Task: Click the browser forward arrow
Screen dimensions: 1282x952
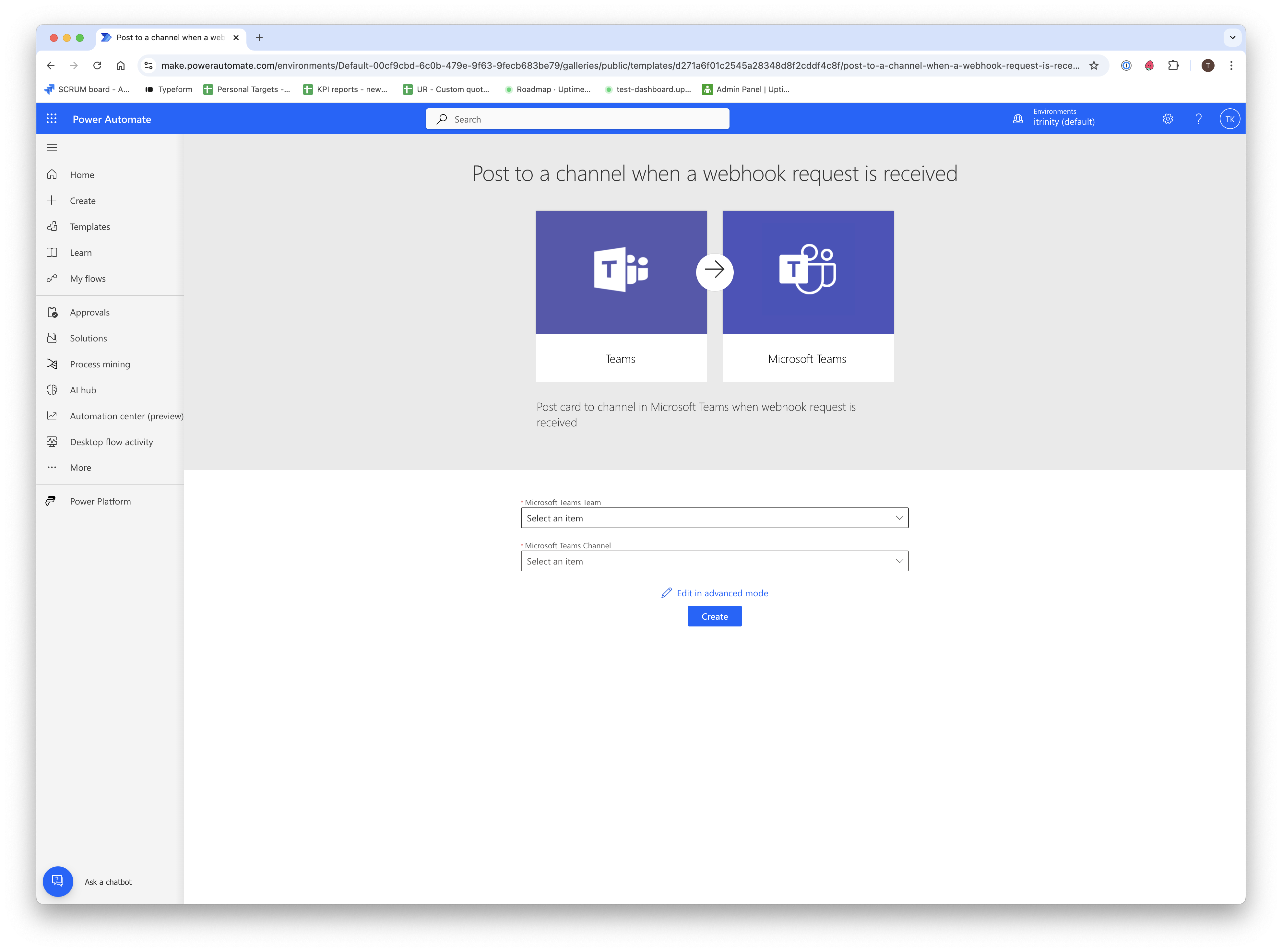Action: (x=74, y=66)
